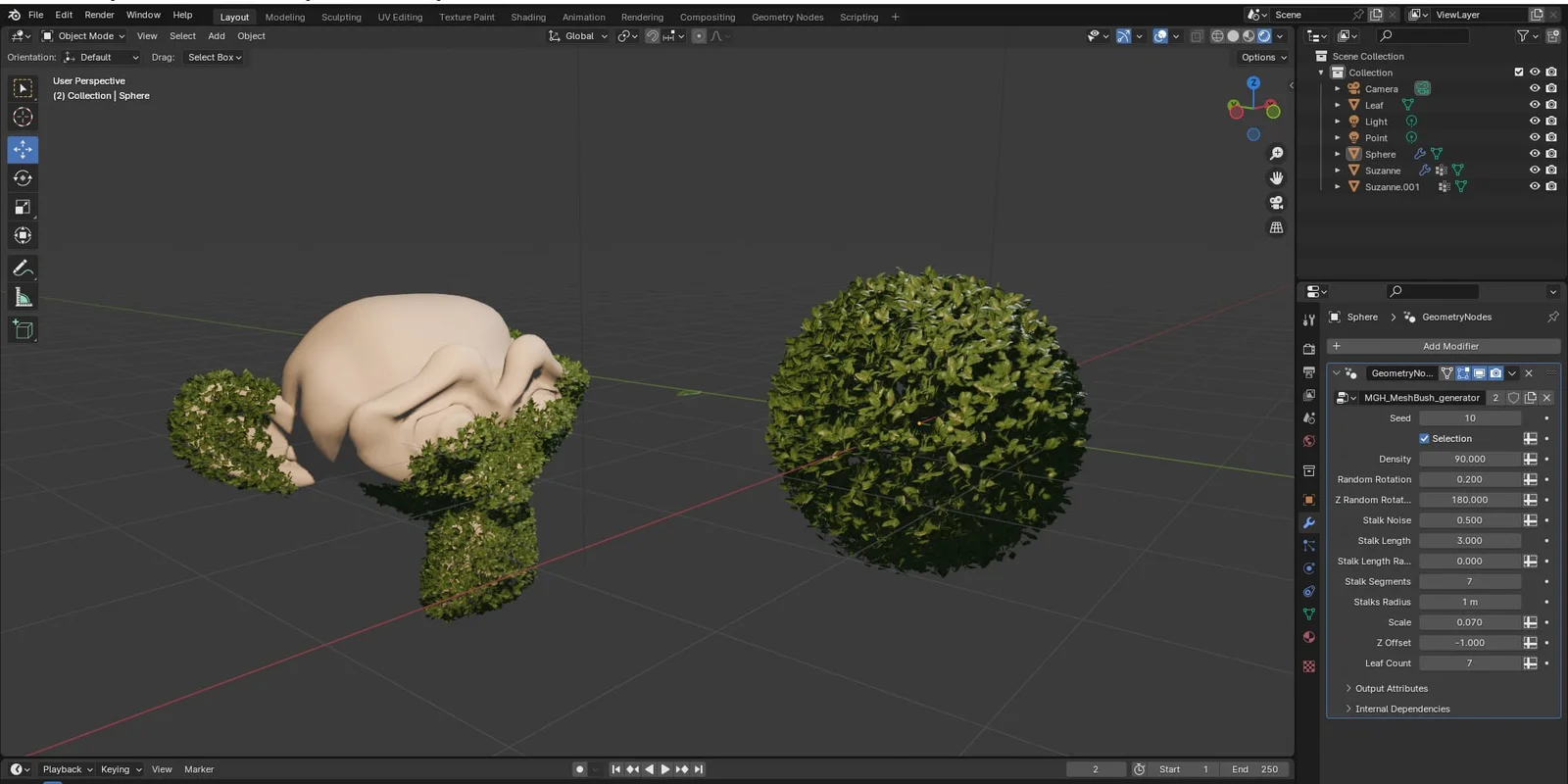Open the Render menu

(99, 15)
